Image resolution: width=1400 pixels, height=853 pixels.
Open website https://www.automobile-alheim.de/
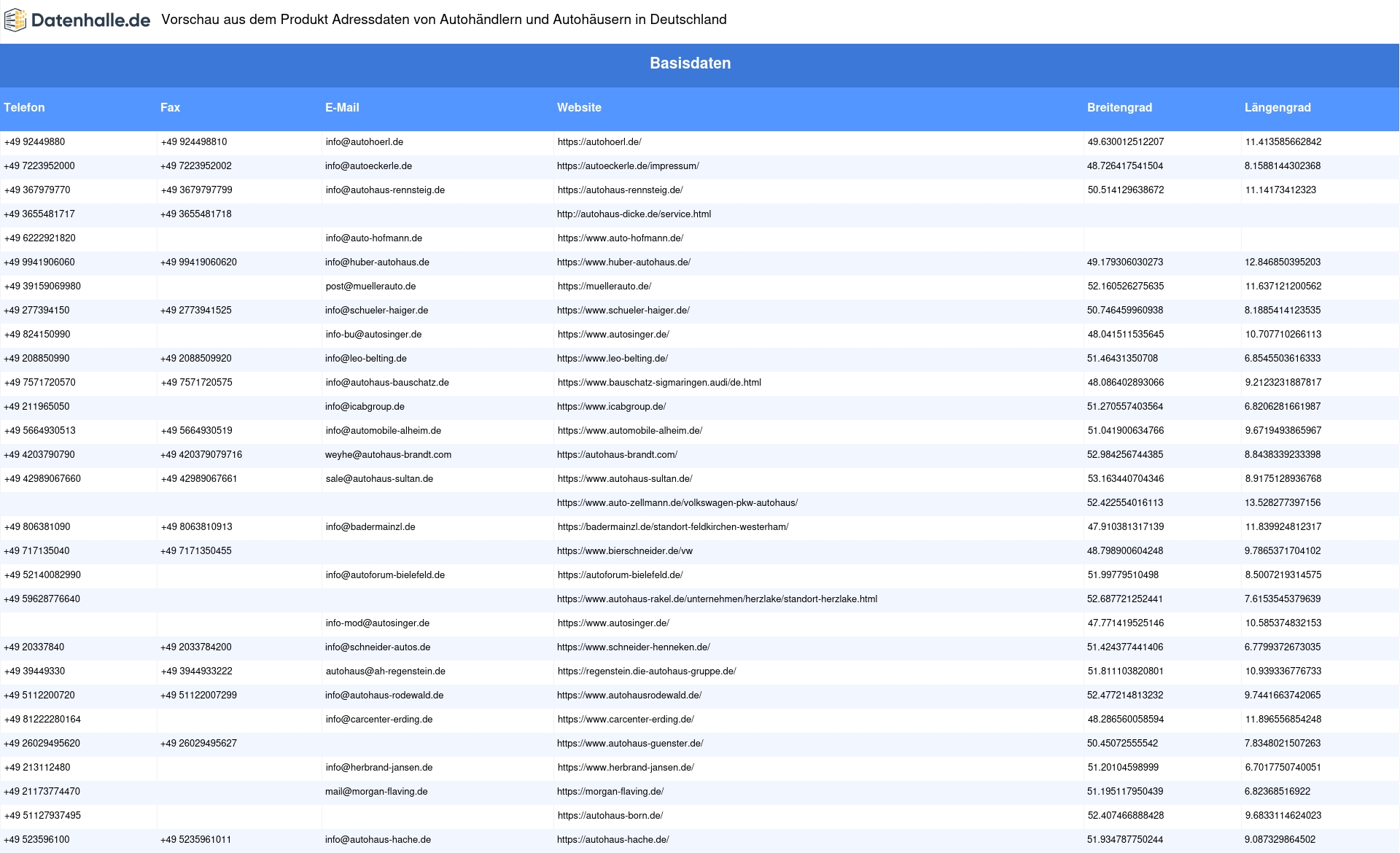pyautogui.click(x=630, y=431)
